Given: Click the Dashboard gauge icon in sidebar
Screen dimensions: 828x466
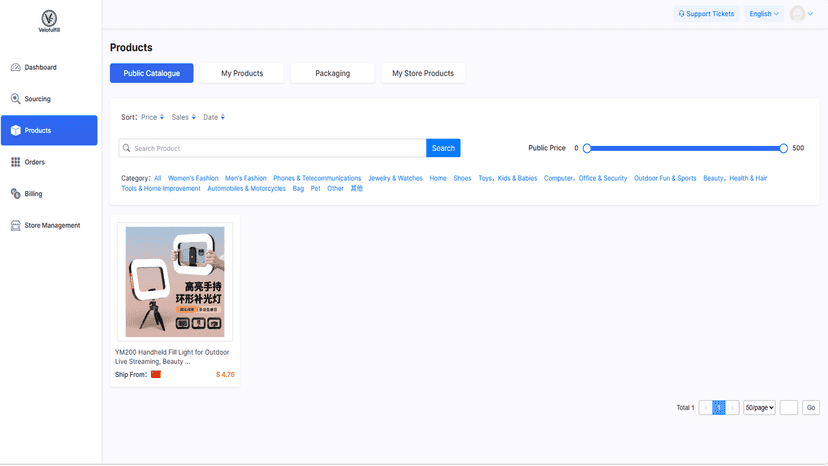Looking at the screenshot, I should coord(15,67).
